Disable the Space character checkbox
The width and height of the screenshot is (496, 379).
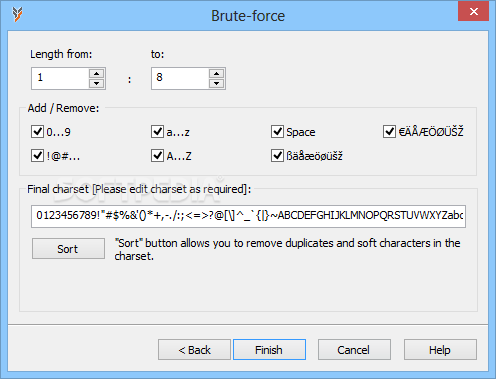coord(277,132)
